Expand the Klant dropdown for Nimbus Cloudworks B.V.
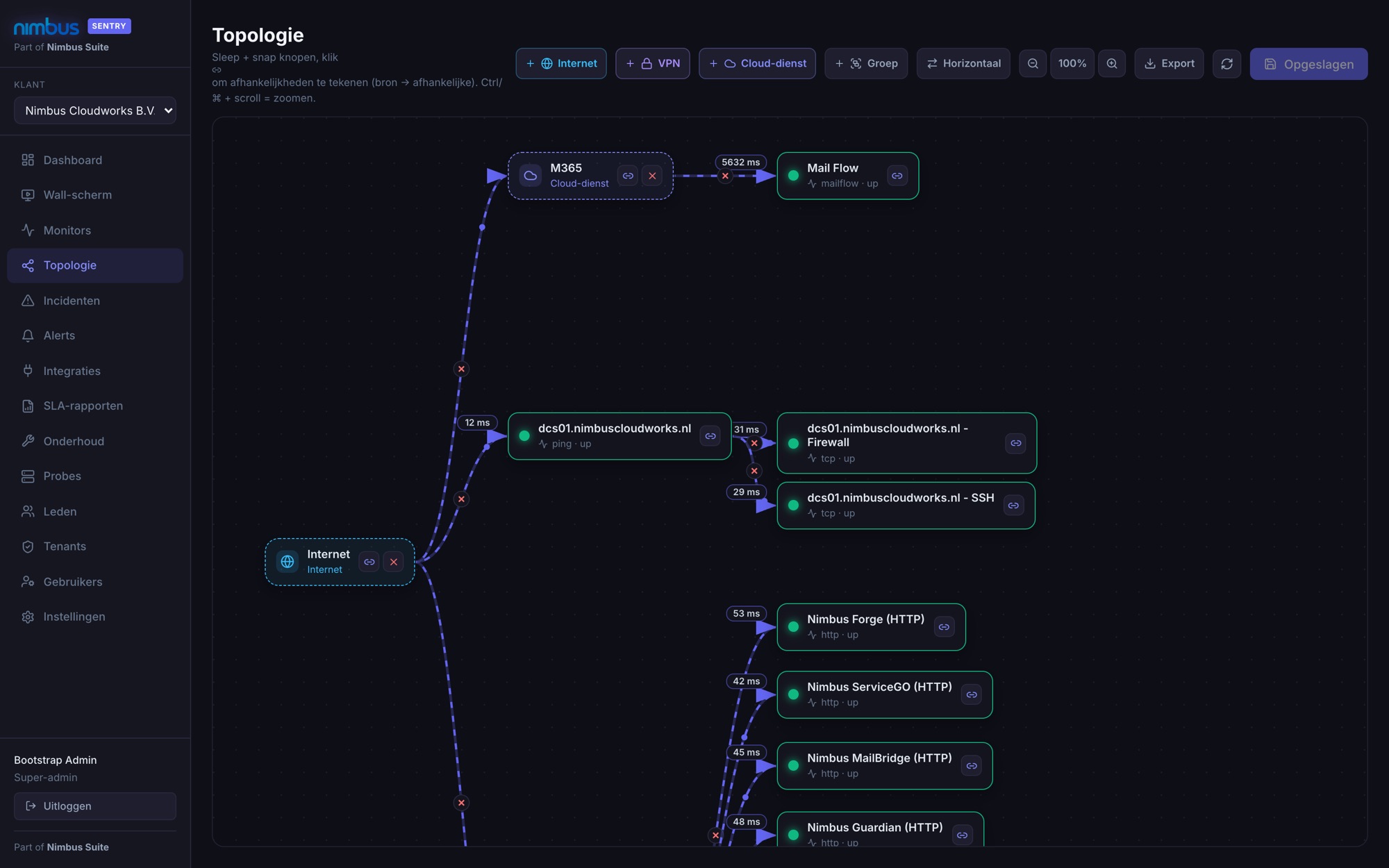This screenshot has height=868, width=1389. [x=95, y=110]
